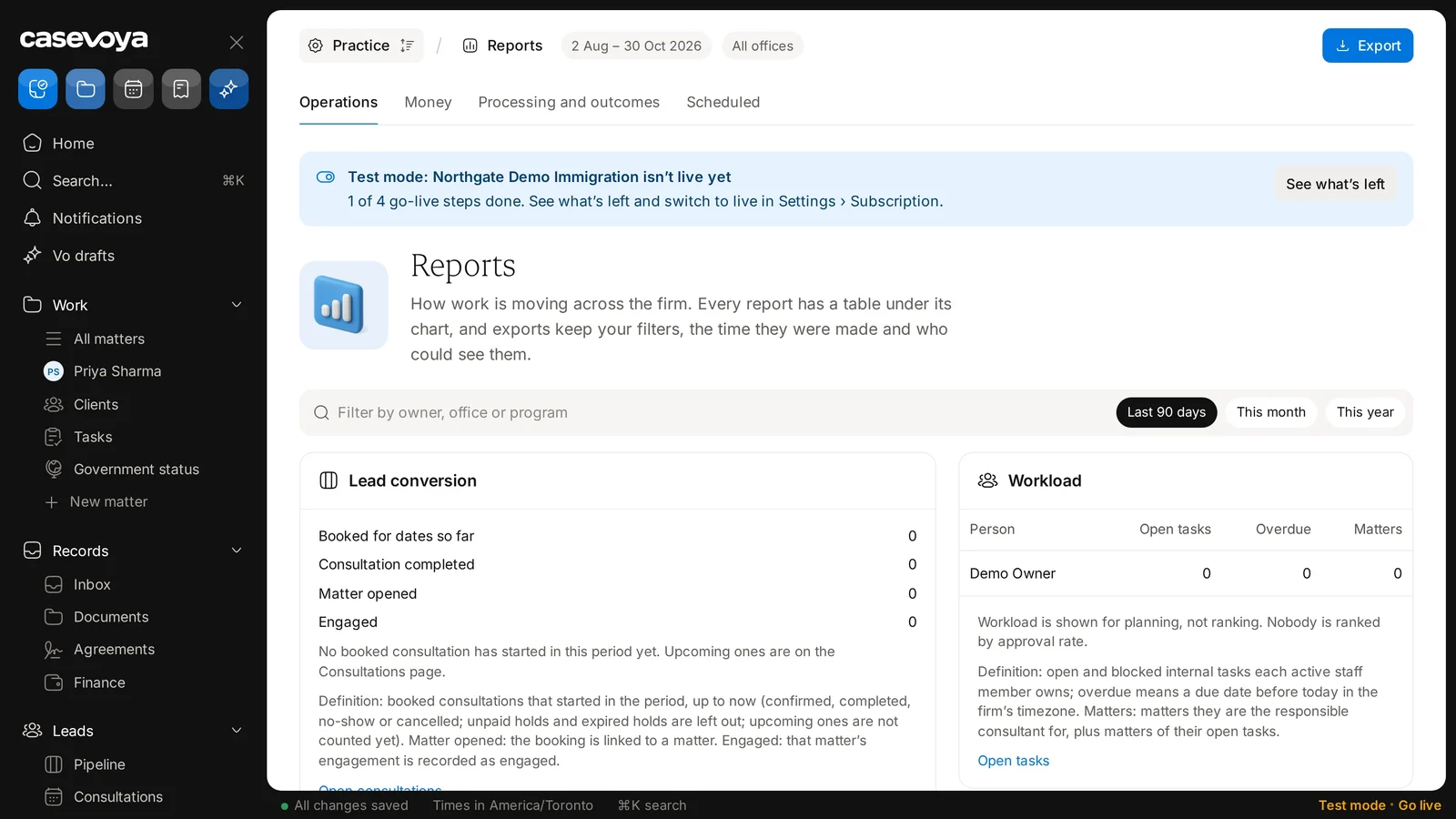Open the folder icon button in top sidebar
The width and height of the screenshot is (1456, 819).
tap(86, 89)
